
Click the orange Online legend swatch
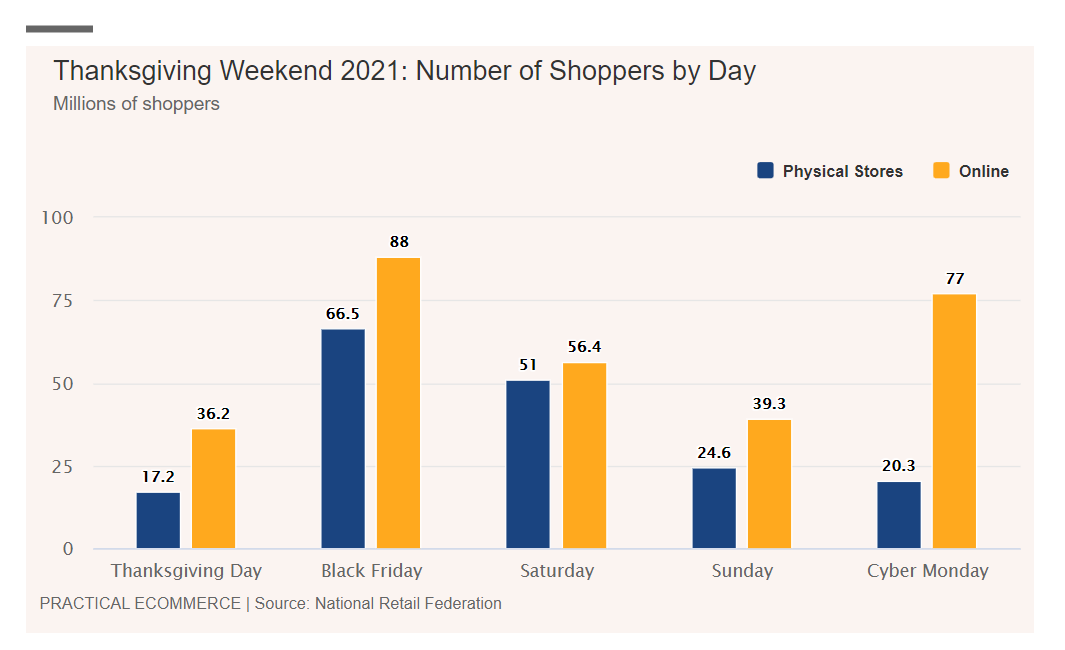(x=941, y=171)
